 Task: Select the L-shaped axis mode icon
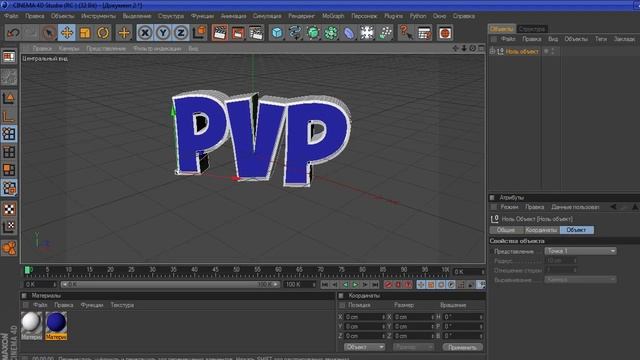pyautogui.click(x=9, y=116)
